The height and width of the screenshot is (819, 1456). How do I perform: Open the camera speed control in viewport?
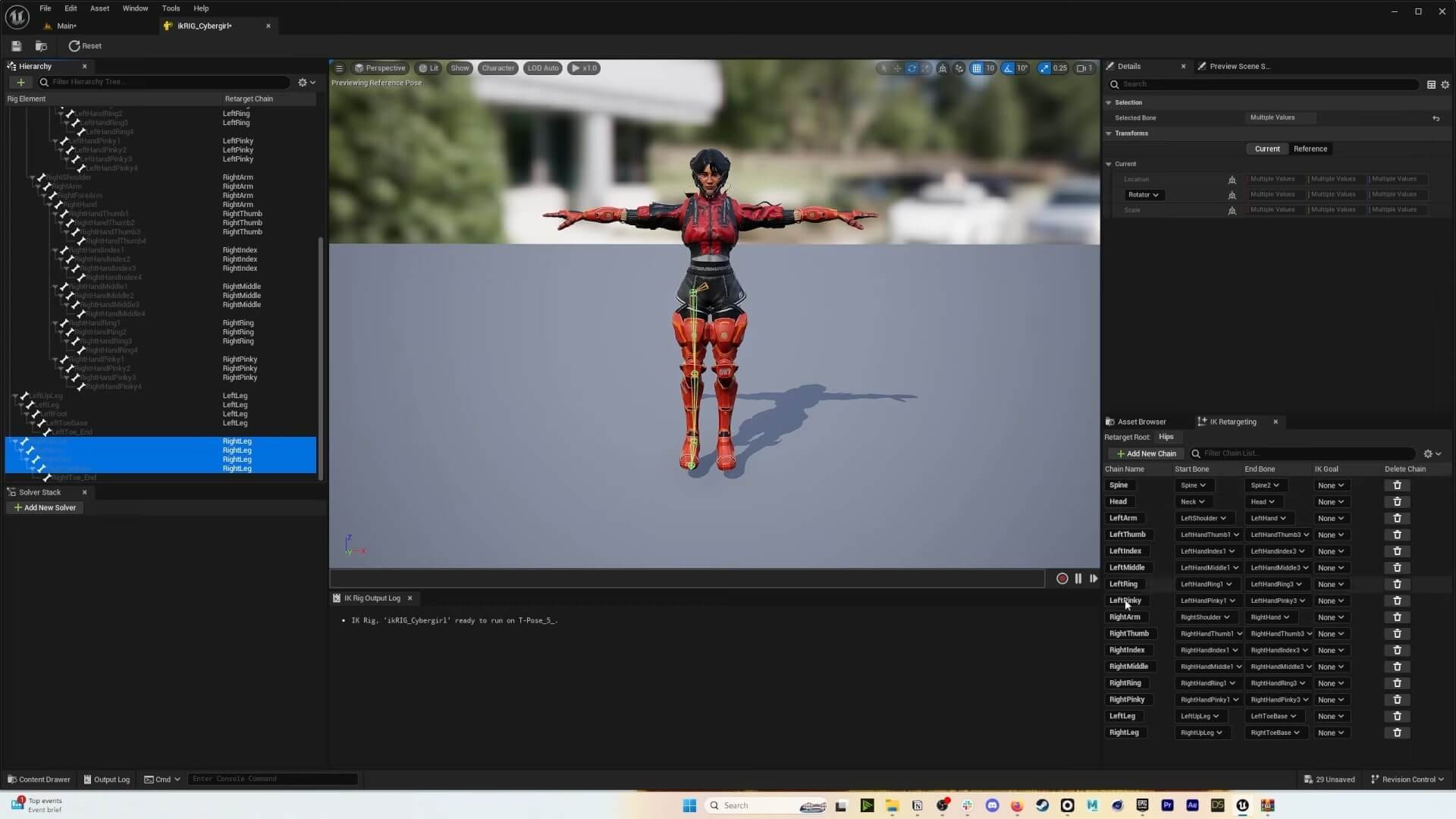pos(1083,67)
